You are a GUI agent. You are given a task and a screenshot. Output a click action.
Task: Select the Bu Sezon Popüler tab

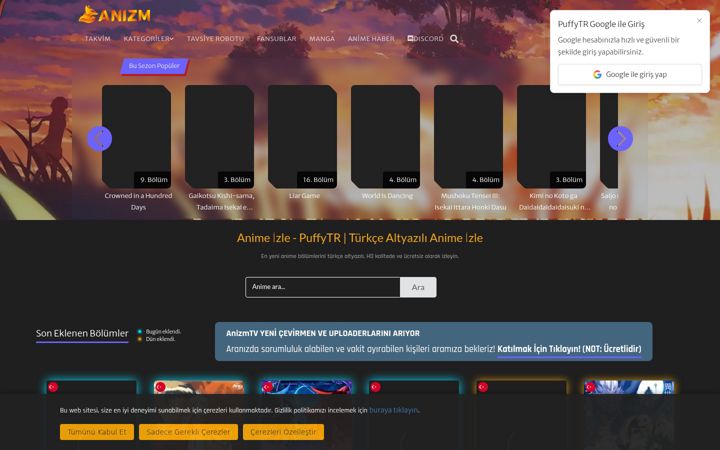pos(154,66)
